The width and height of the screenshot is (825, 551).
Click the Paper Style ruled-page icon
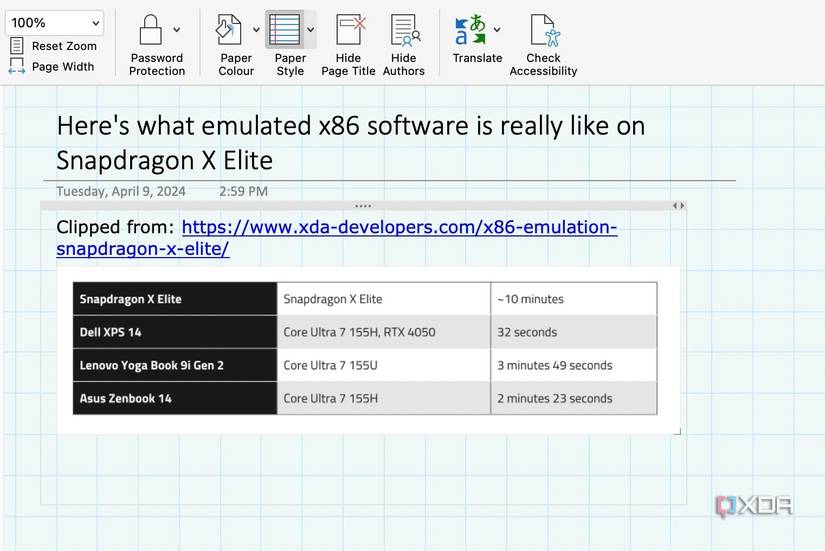click(284, 29)
